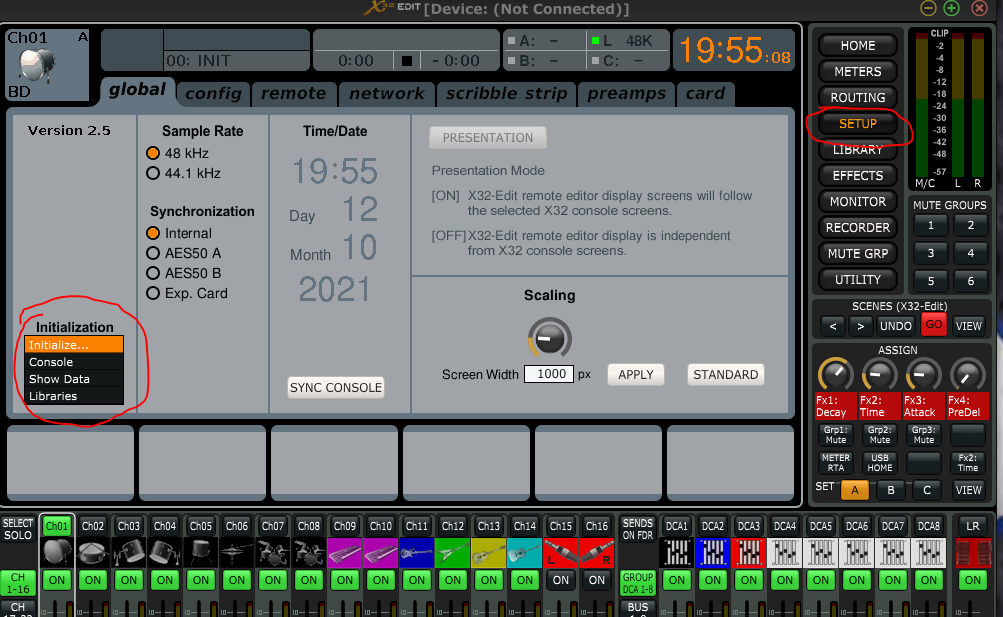
Task: Choose Libraries in the Initialization list
Action: click(74, 396)
